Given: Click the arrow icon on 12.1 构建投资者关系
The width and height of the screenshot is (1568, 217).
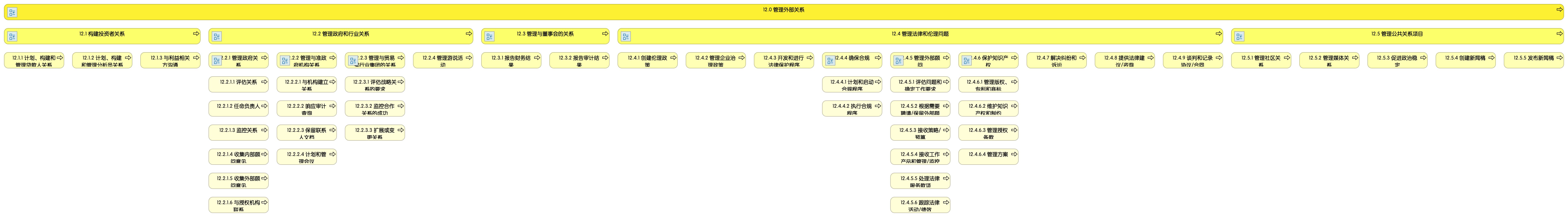Looking at the screenshot, I should coord(196,34).
